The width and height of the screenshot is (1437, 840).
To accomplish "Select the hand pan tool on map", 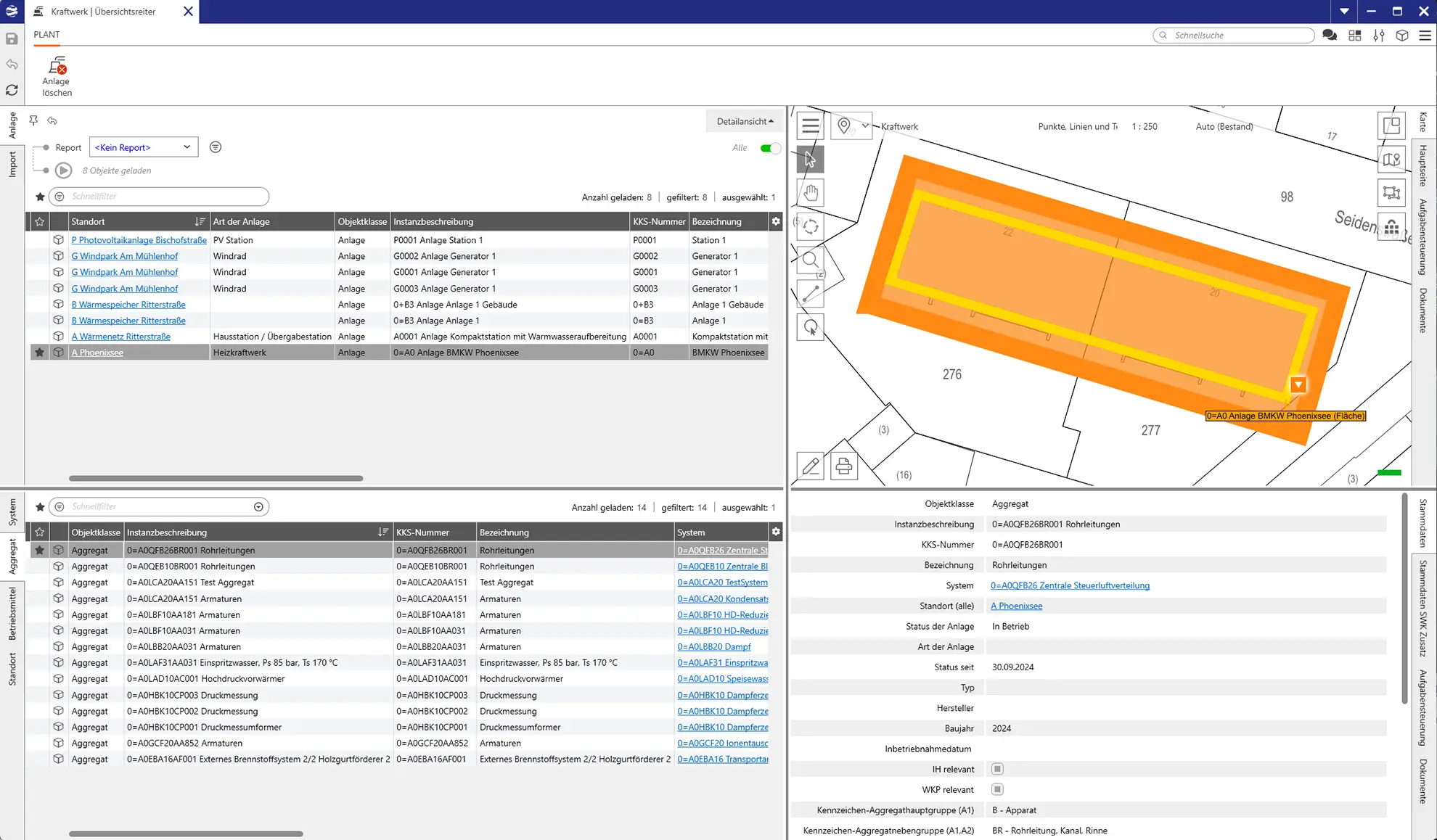I will [x=810, y=193].
